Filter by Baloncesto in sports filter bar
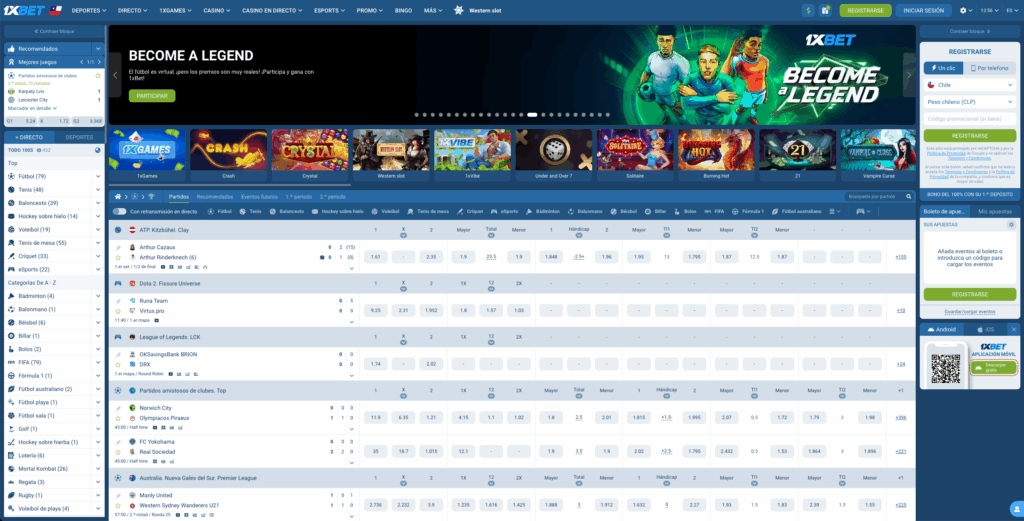 [287, 212]
